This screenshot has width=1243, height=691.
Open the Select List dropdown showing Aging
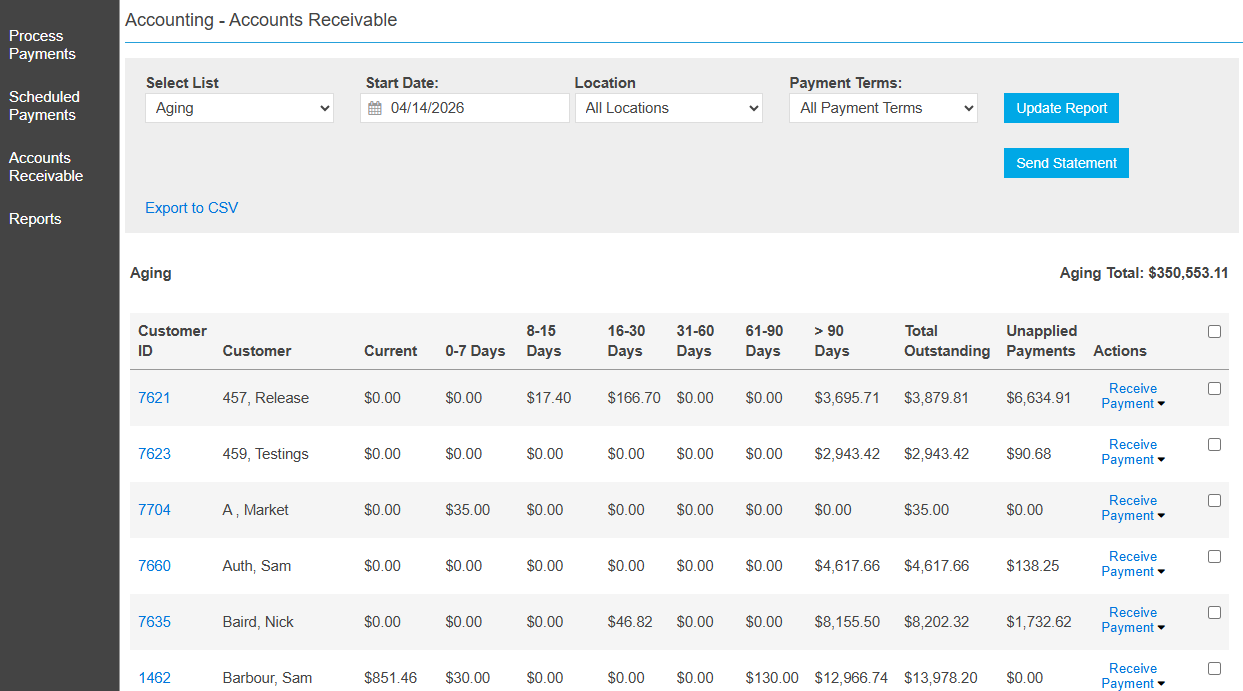click(x=239, y=107)
